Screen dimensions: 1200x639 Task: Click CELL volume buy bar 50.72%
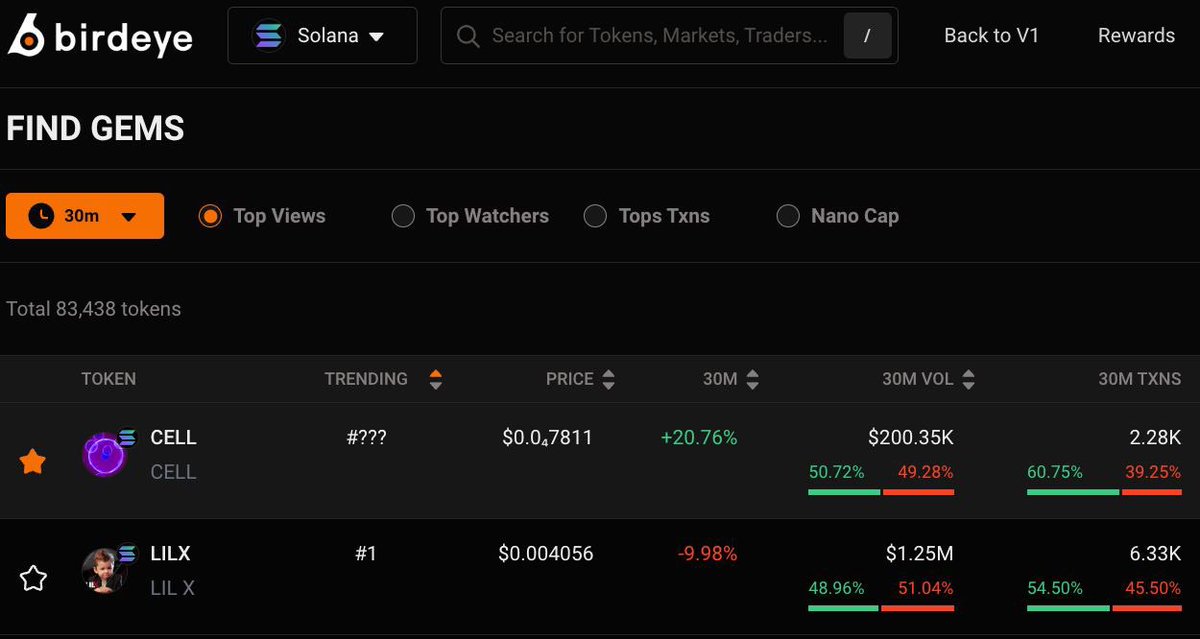coord(844,492)
